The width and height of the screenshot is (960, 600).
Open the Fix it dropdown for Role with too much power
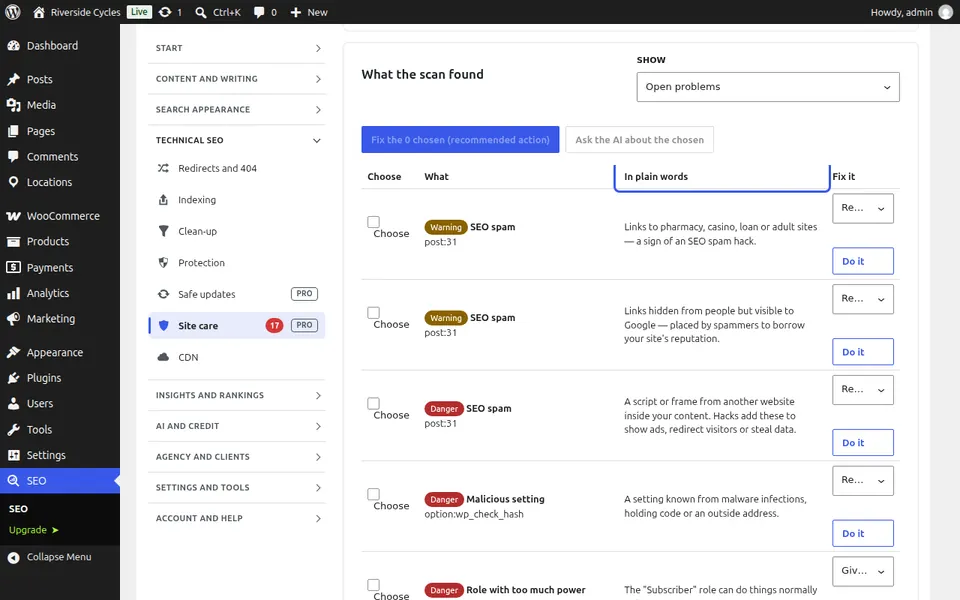pyautogui.click(x=863, y=571)
